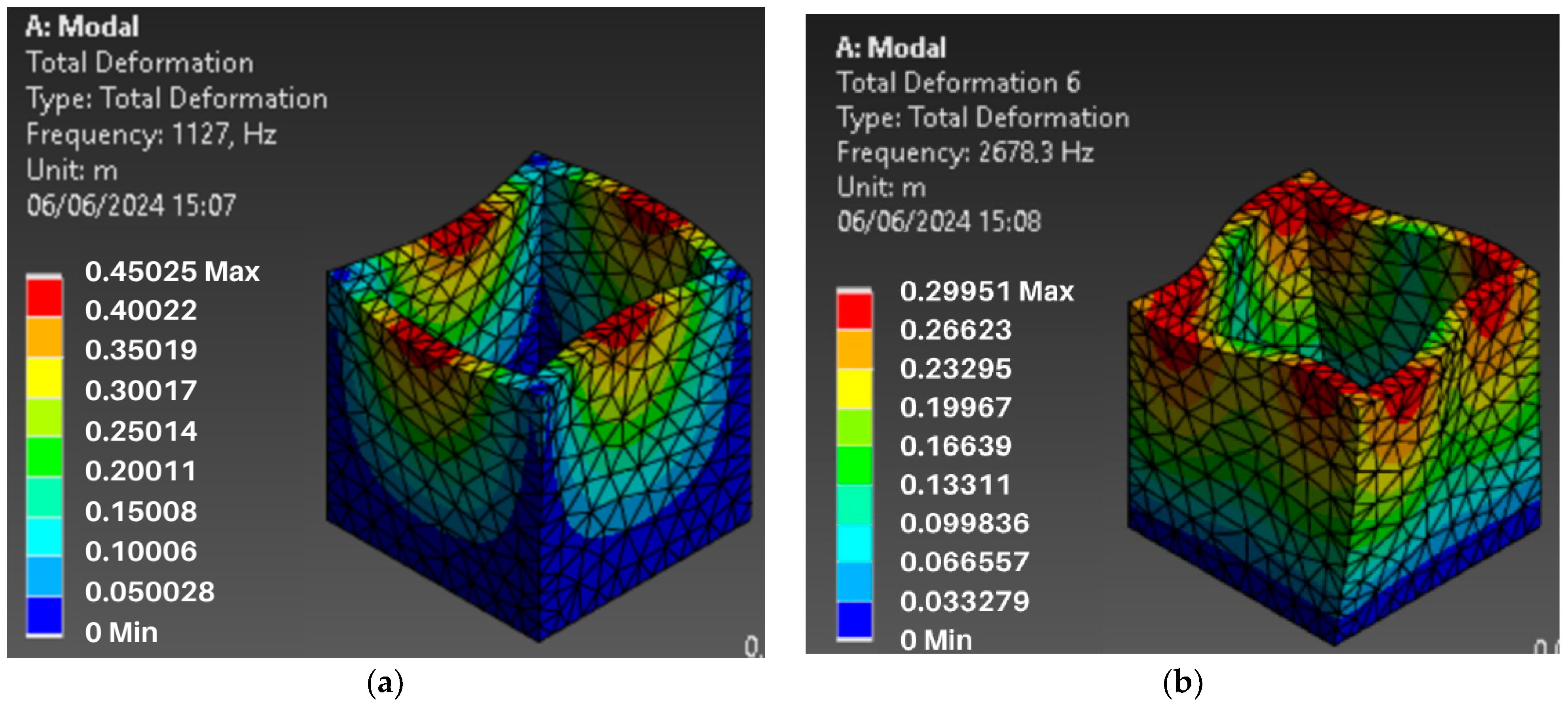Click the dark blue swatch in left legend
1568x709 pixels.
click(44, 616)
